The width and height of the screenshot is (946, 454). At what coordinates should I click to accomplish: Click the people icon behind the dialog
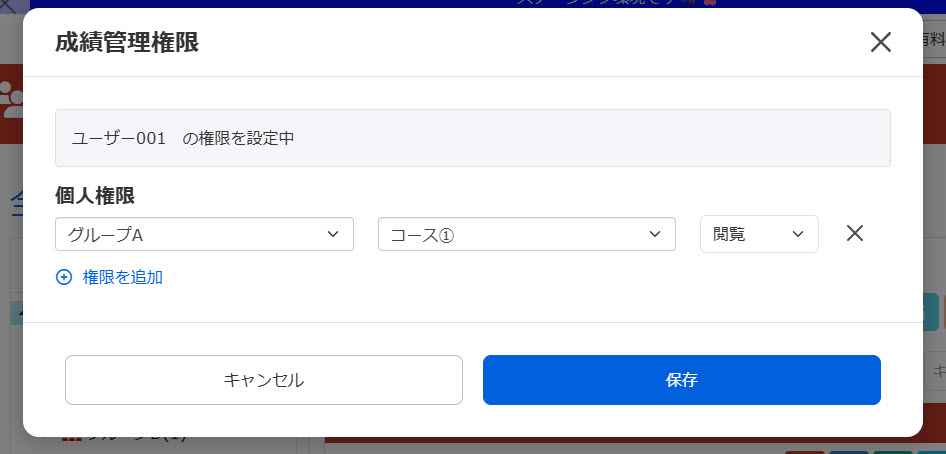click(11, 99)
